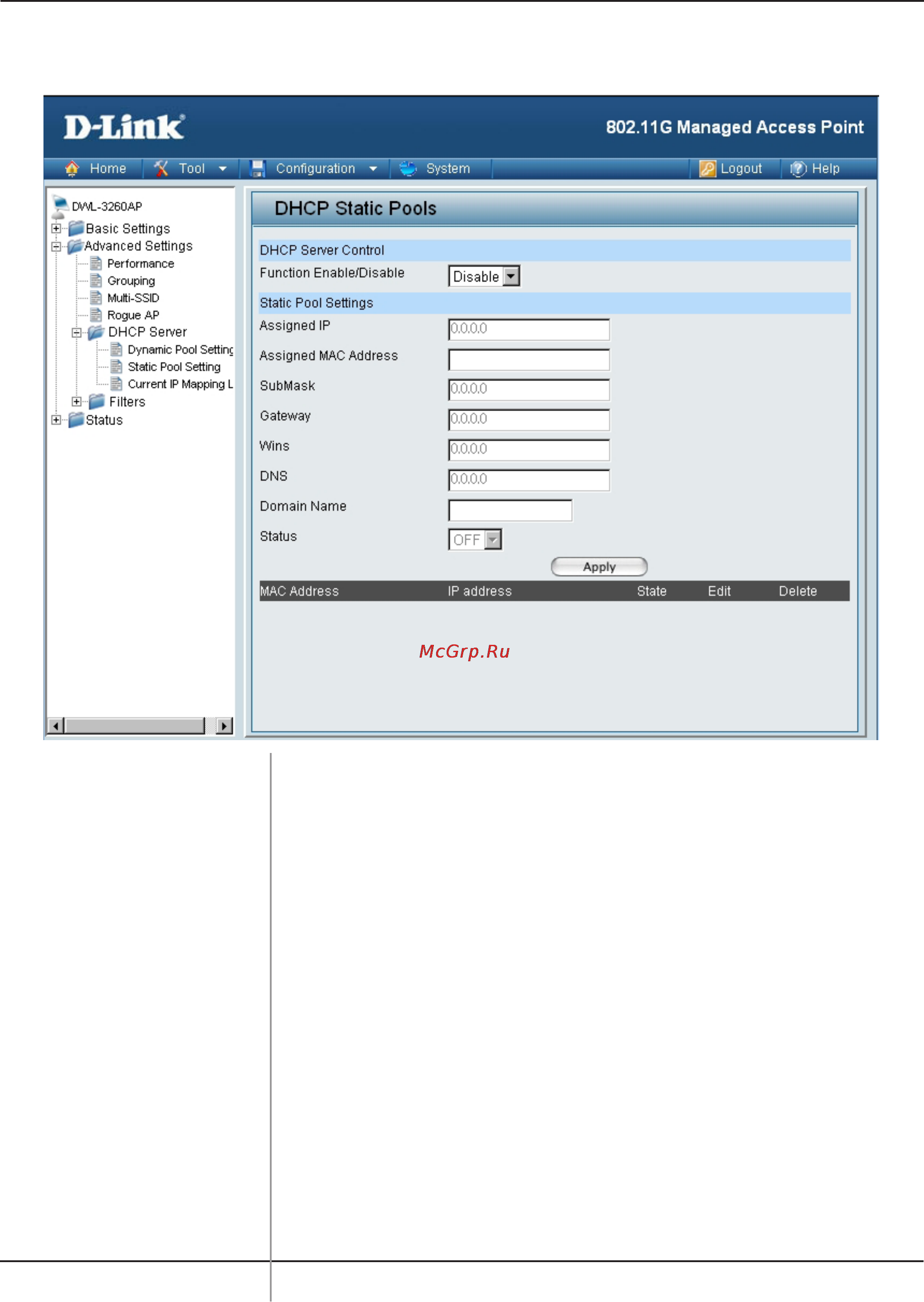Click the sidebar horizontal scrollbar thumb
Image resolution: width=924 pixels, height=1302 pixels.
point(134,726)
